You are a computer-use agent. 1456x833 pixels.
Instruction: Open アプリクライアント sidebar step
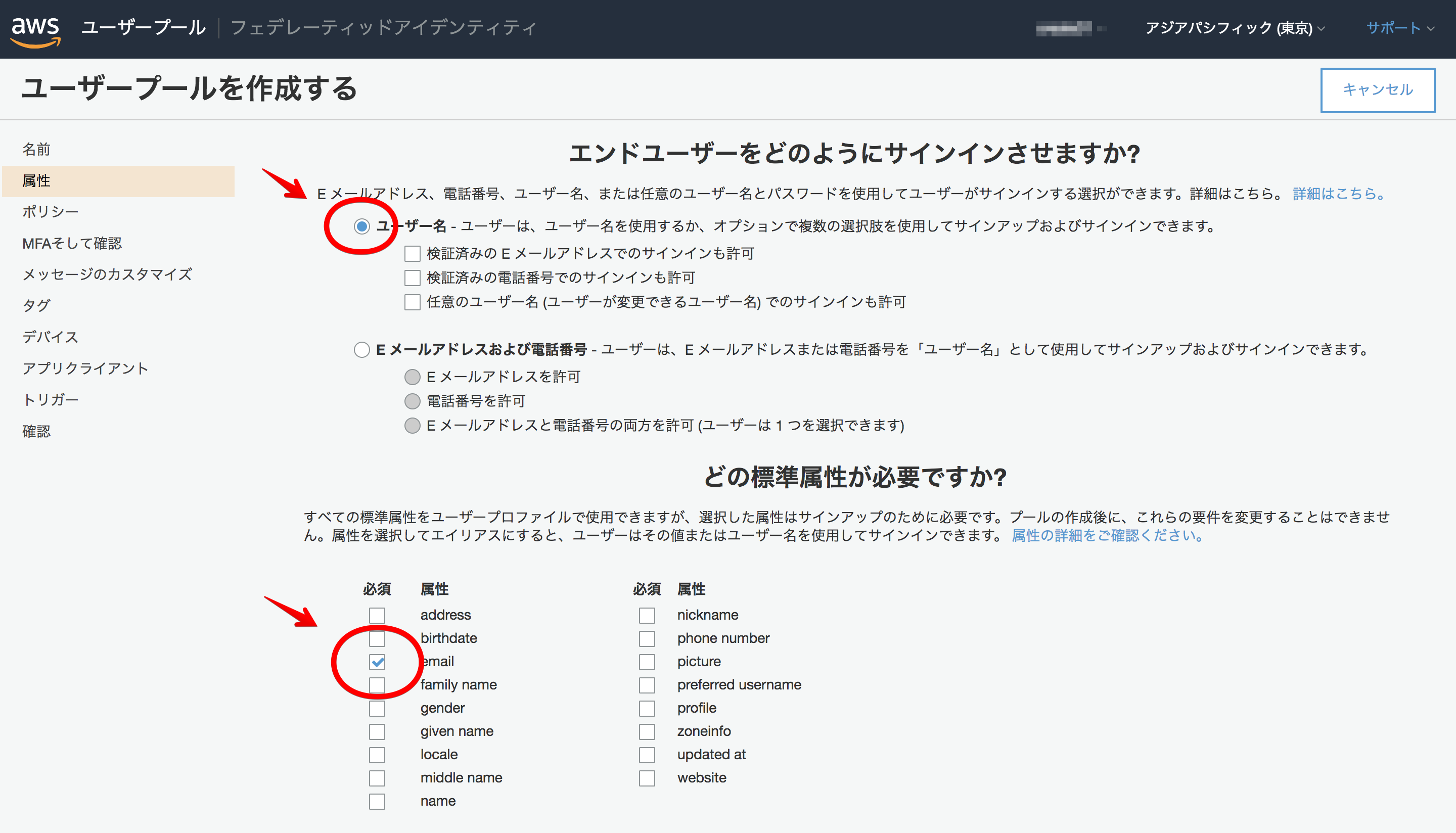(x=86, y=368)
